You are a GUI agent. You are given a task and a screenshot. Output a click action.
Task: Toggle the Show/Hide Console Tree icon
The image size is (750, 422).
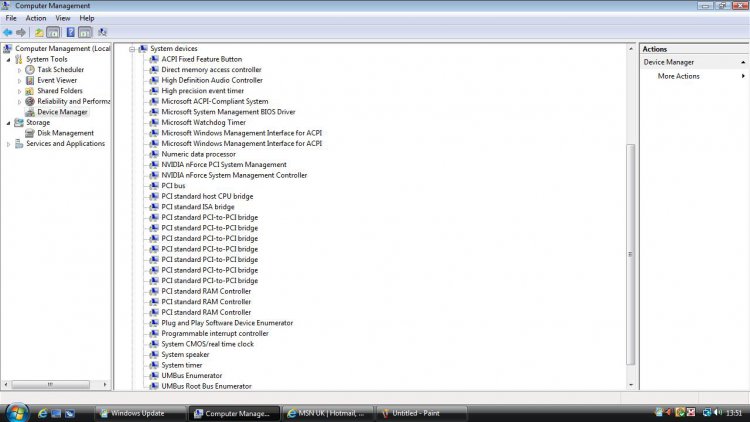(x=53, y=33)
